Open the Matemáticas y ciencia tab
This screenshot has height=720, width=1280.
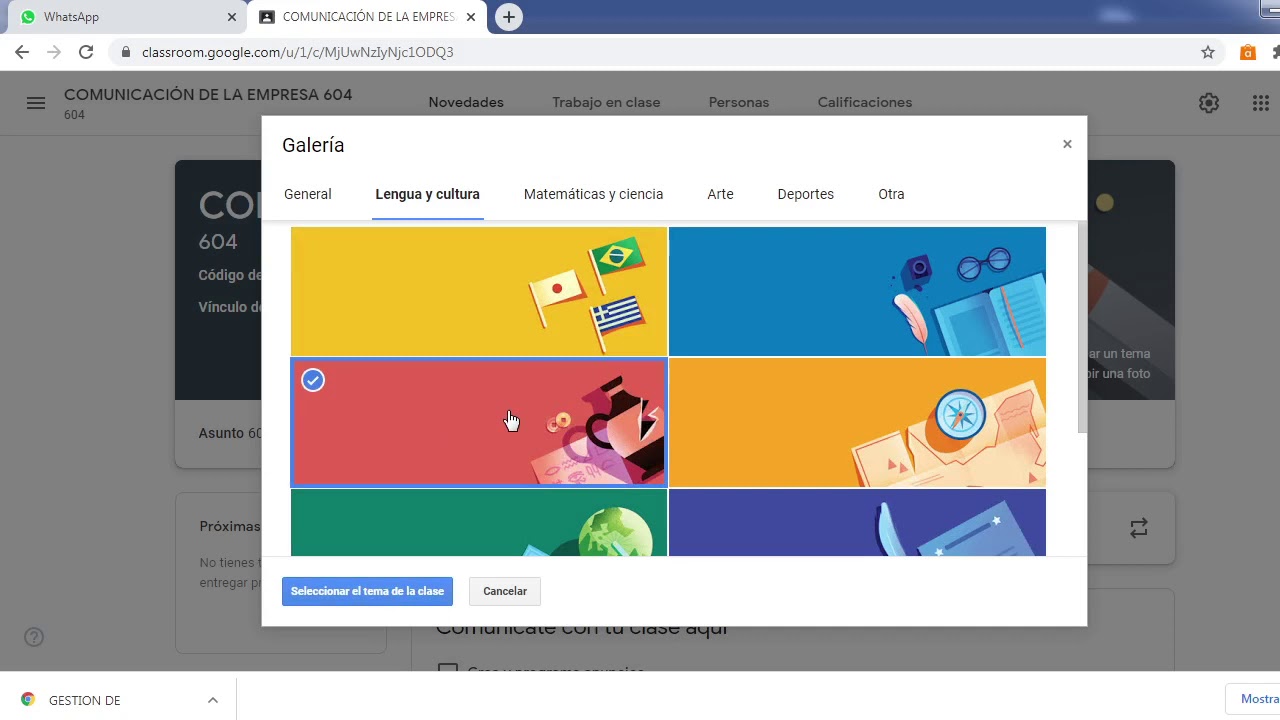pyautogui.click(x=593, y=194)
